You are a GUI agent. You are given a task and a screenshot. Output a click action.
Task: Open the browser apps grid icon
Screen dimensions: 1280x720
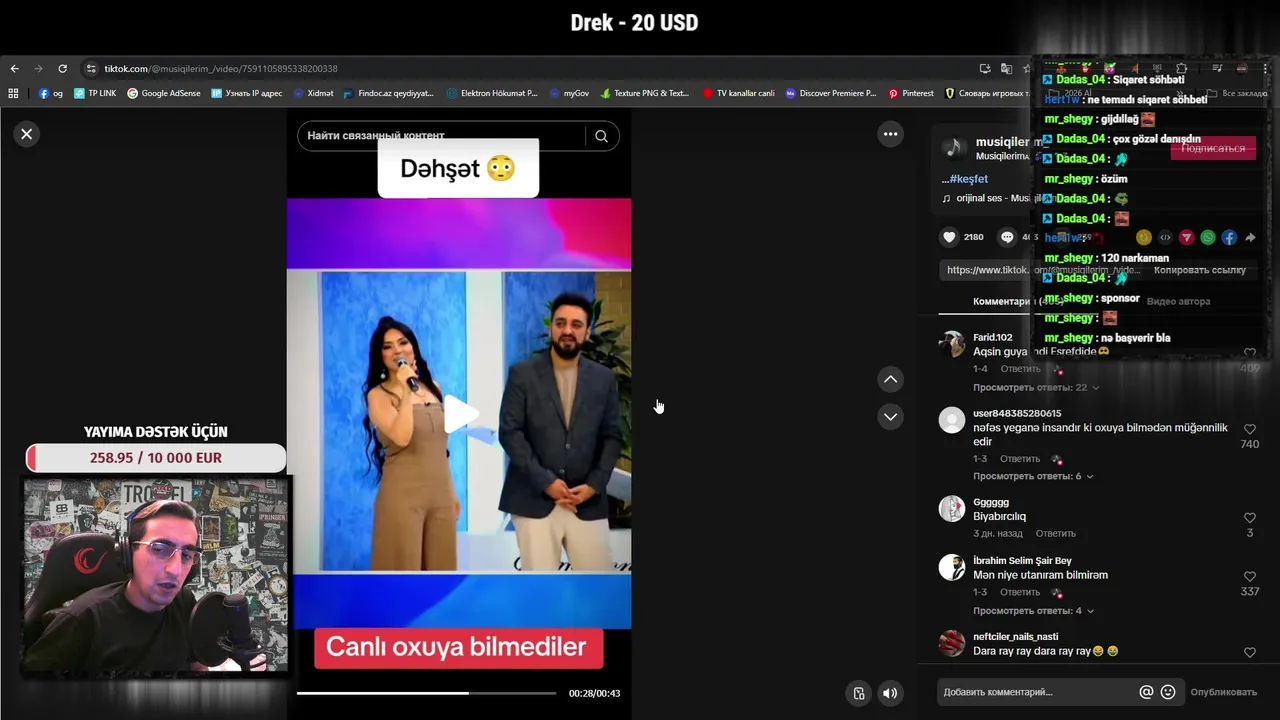pyautogui.click(x=13, y=93)
